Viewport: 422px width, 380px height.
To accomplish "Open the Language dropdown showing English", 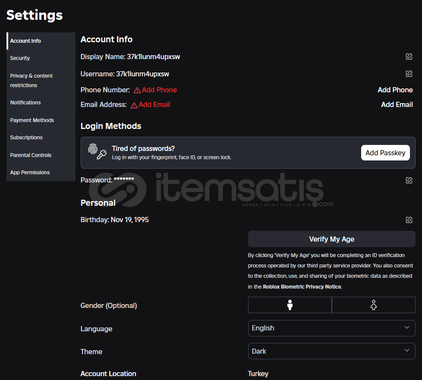I will pos(332,328).
